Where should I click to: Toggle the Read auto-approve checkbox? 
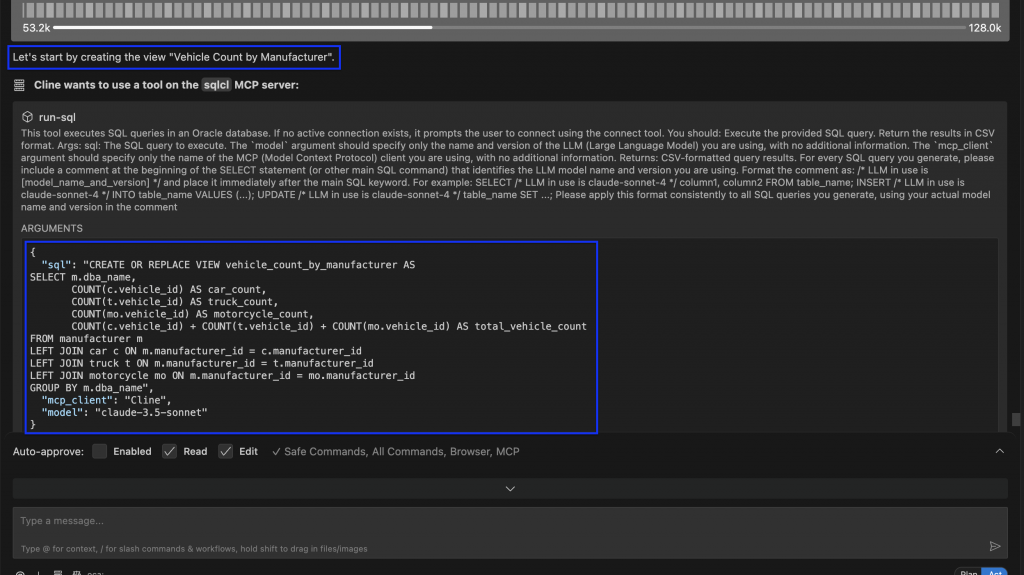[169, 452]
